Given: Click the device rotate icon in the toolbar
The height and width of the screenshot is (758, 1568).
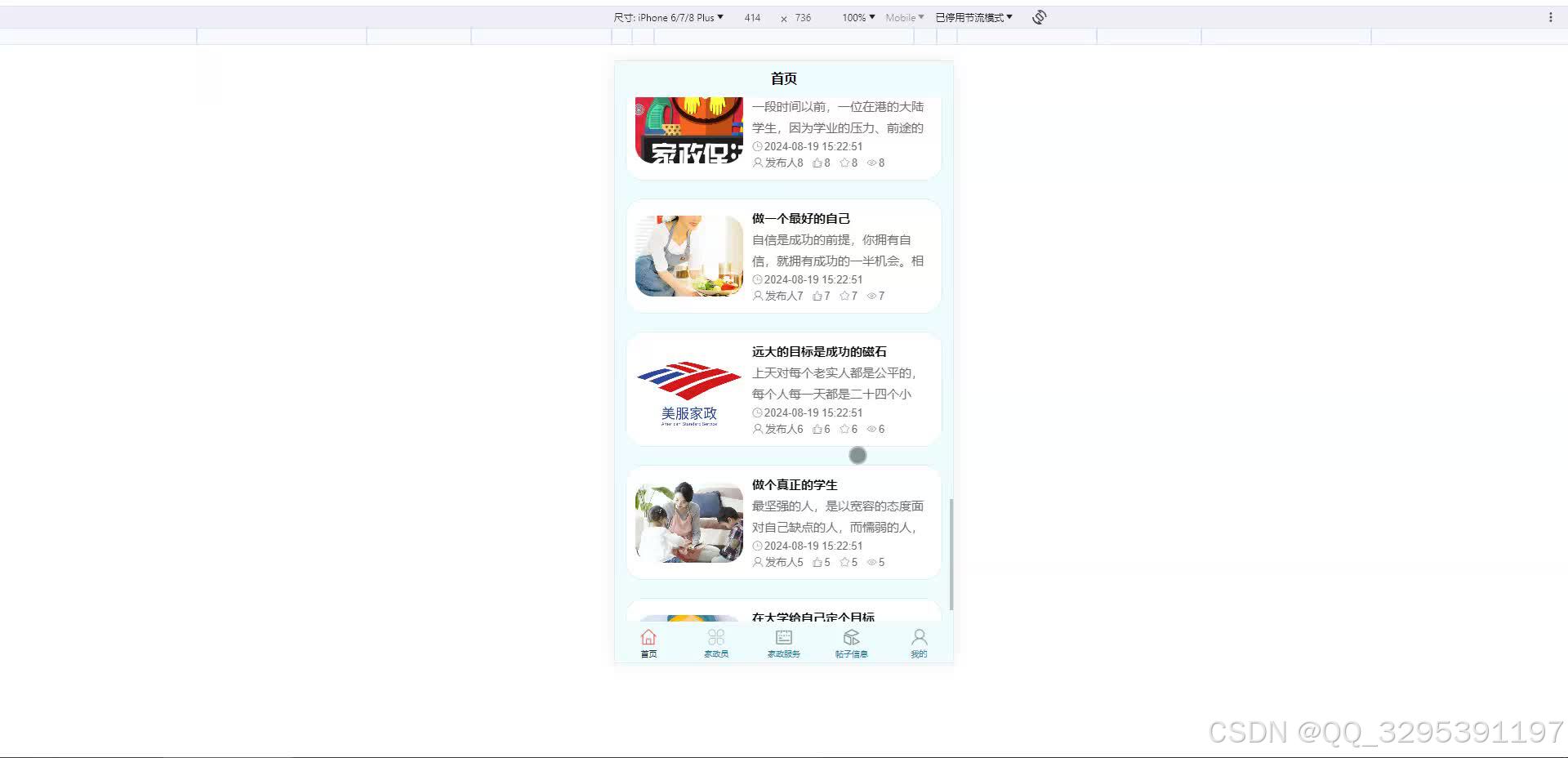Looking at the screenshot, I should point(1038,16).
